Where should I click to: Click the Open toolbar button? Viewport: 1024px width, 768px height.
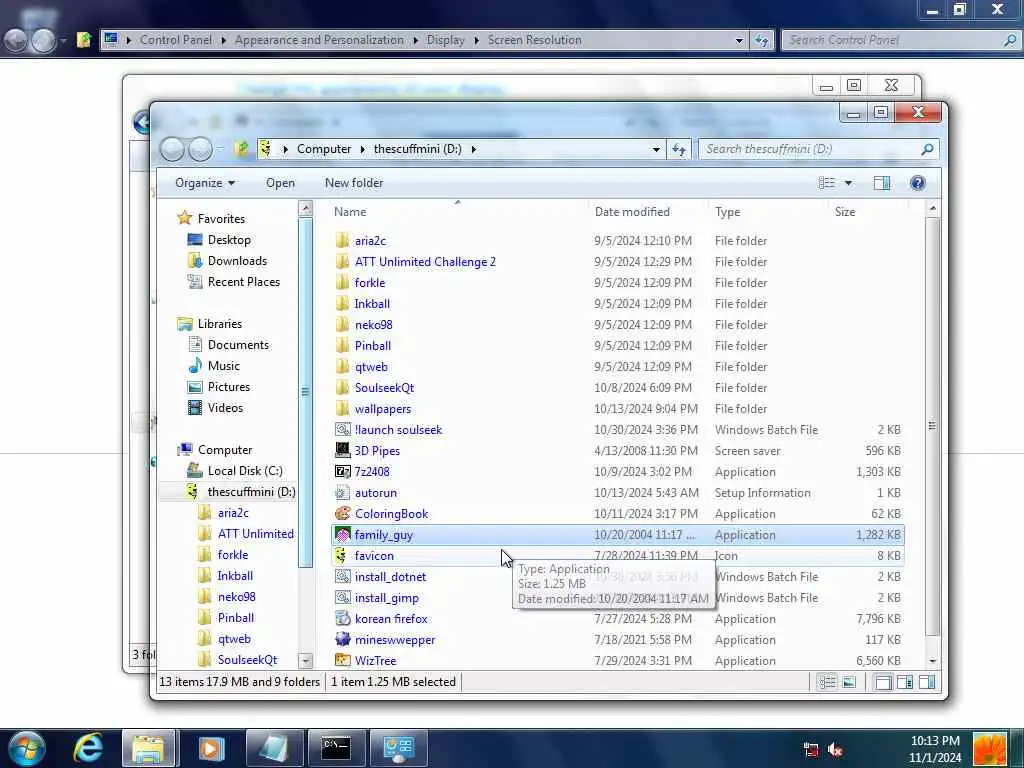click(280, 183)
